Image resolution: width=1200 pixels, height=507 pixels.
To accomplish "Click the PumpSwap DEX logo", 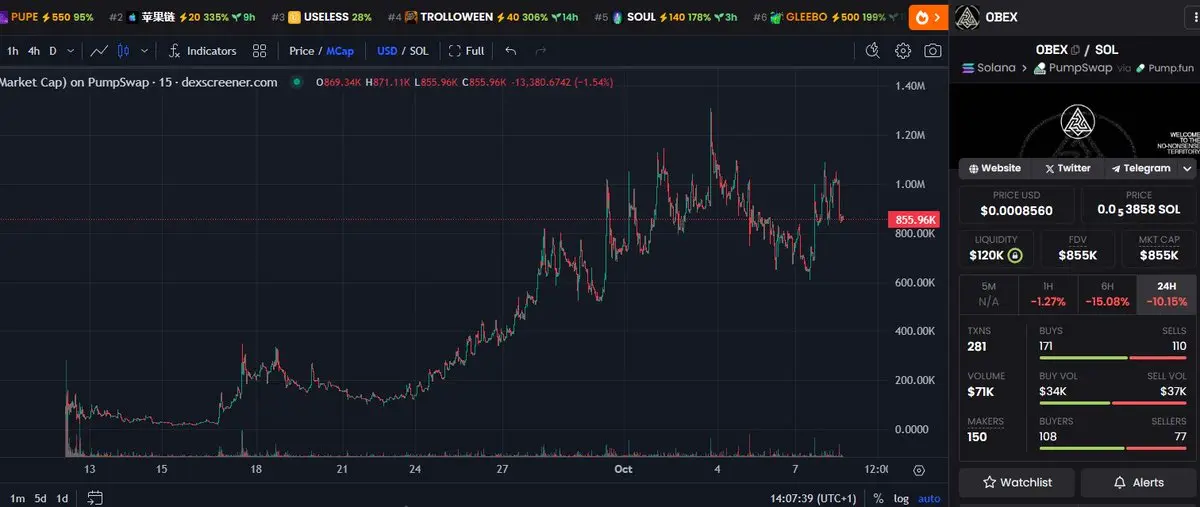I will (x=1040, y=68).
